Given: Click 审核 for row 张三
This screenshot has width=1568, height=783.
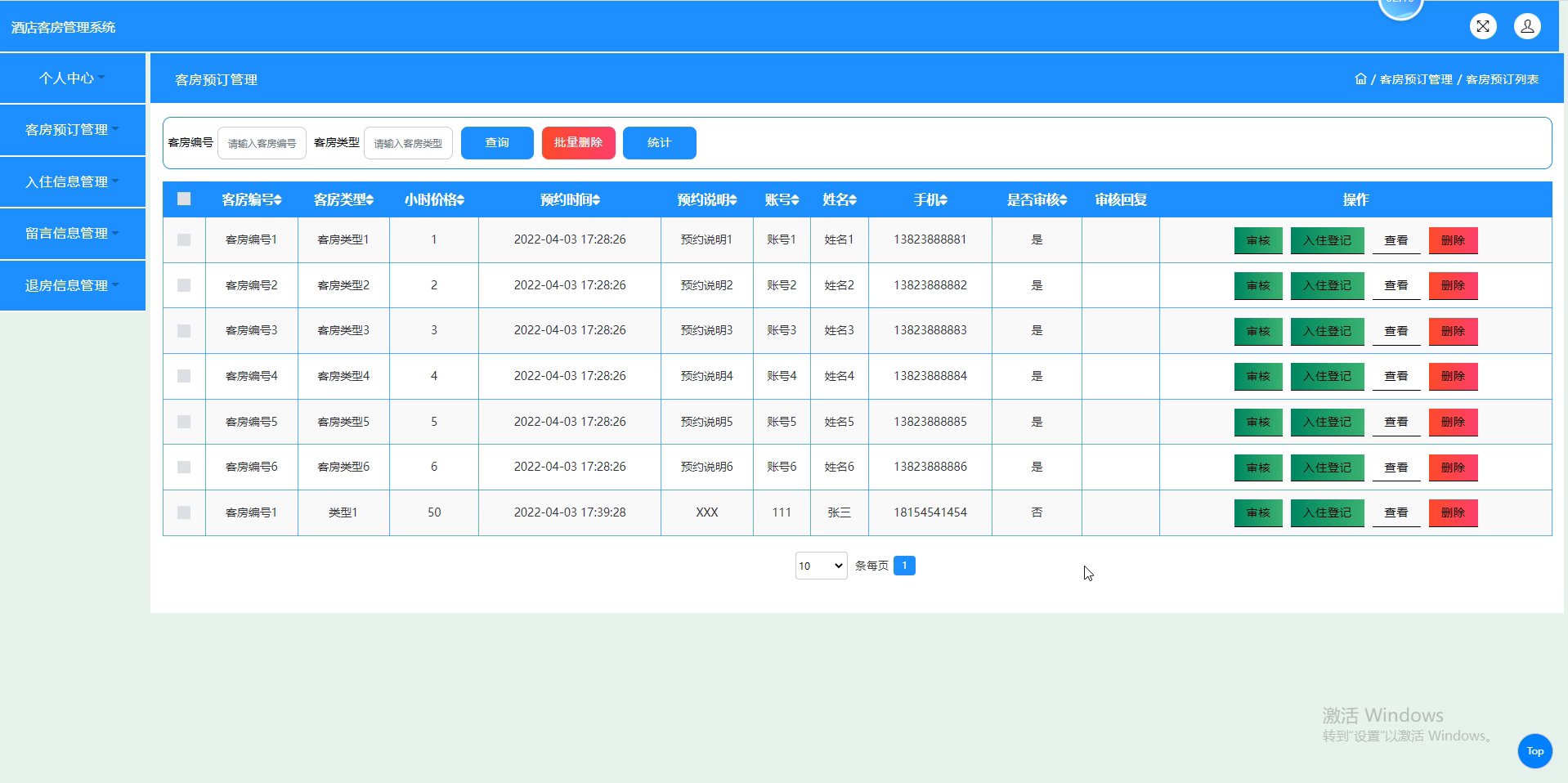Looking at the screenshot, I should pyautogui.click(x=1258, y=513).
